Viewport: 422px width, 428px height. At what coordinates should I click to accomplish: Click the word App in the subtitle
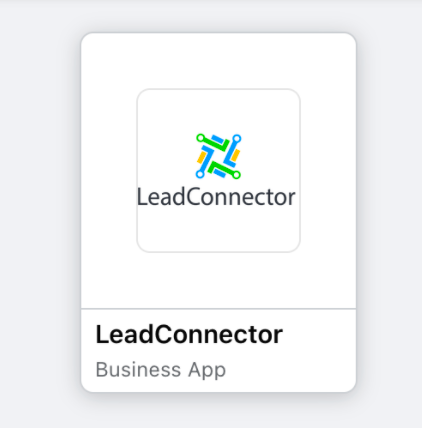[x=207, y=370]
